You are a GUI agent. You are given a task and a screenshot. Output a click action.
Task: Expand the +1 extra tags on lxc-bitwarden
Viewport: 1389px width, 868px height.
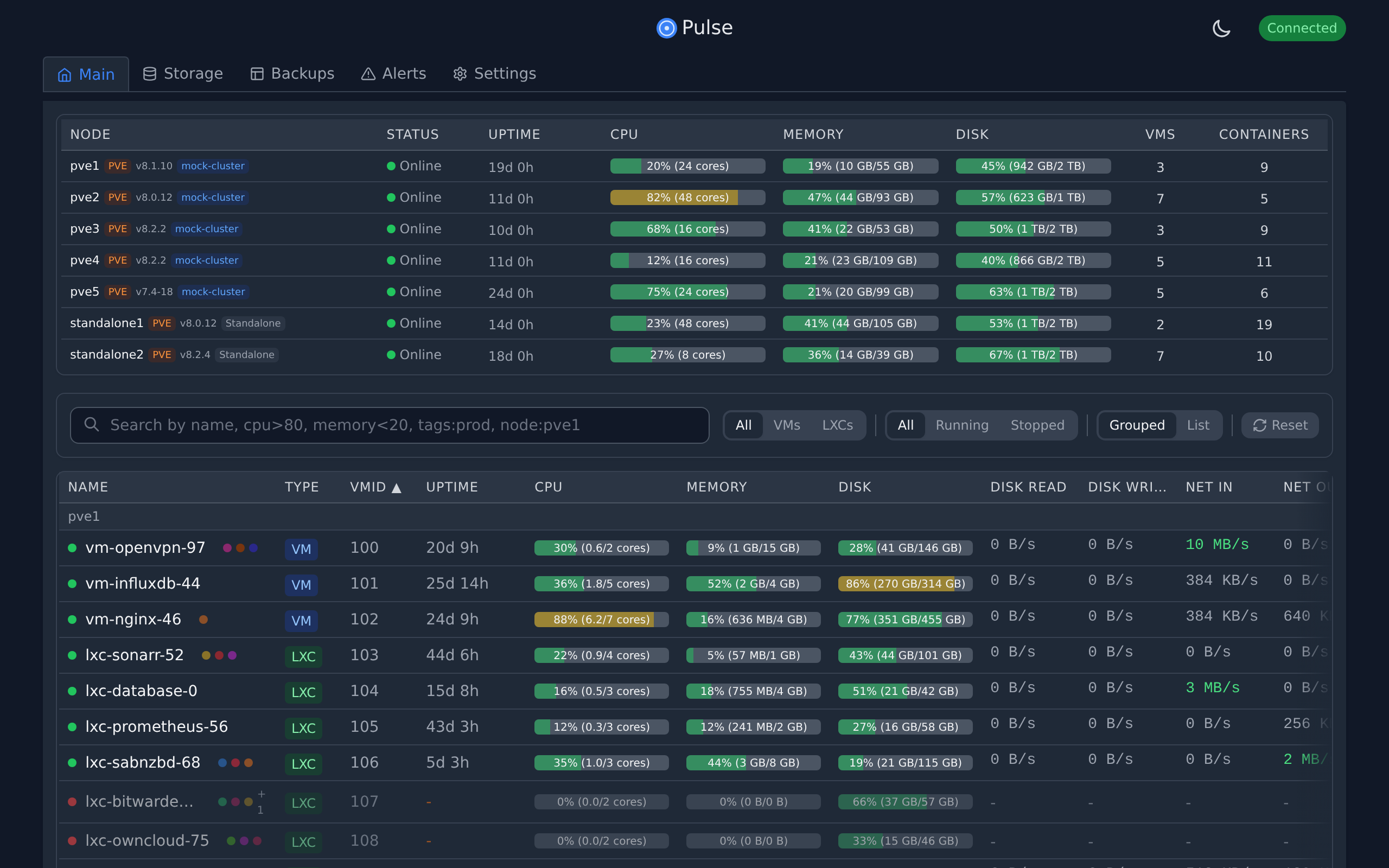coord(260,802)
